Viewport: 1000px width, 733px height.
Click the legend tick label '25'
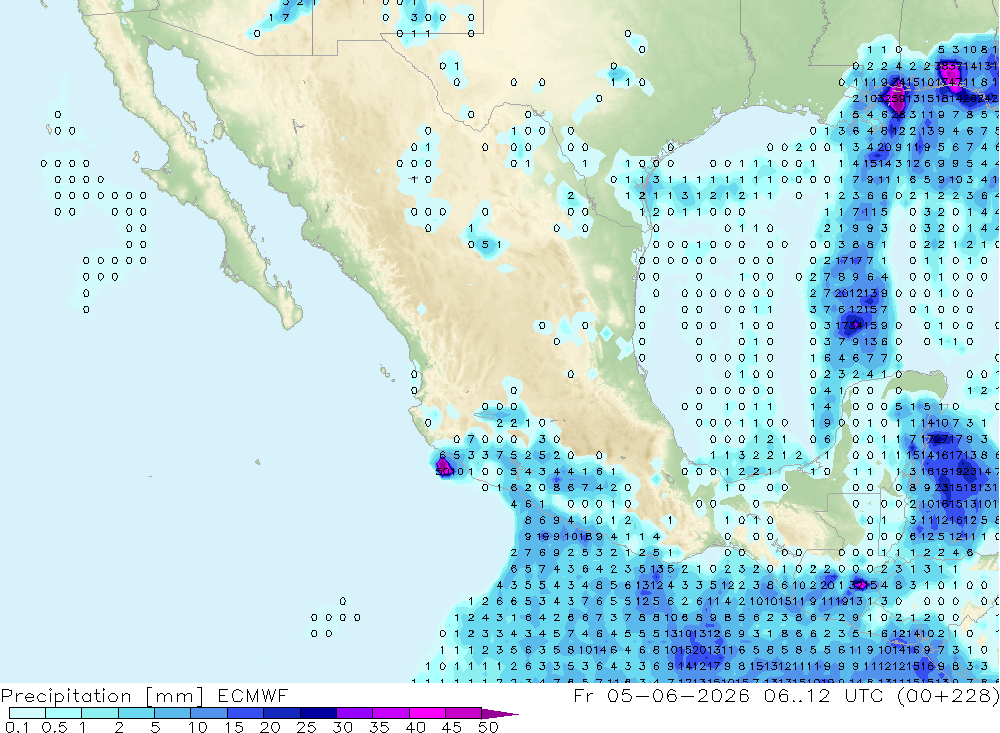coord(306,727)
